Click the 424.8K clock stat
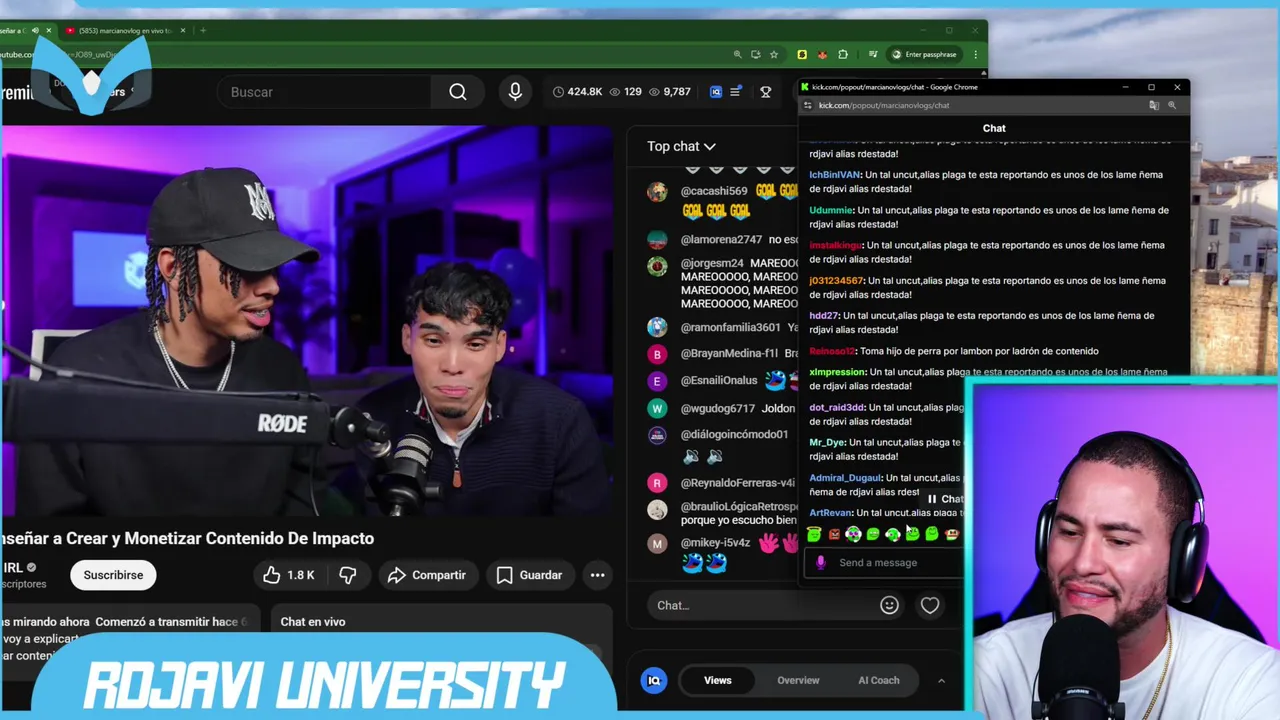This screenshot has width=1280, height=720. (x=578, y=92)
